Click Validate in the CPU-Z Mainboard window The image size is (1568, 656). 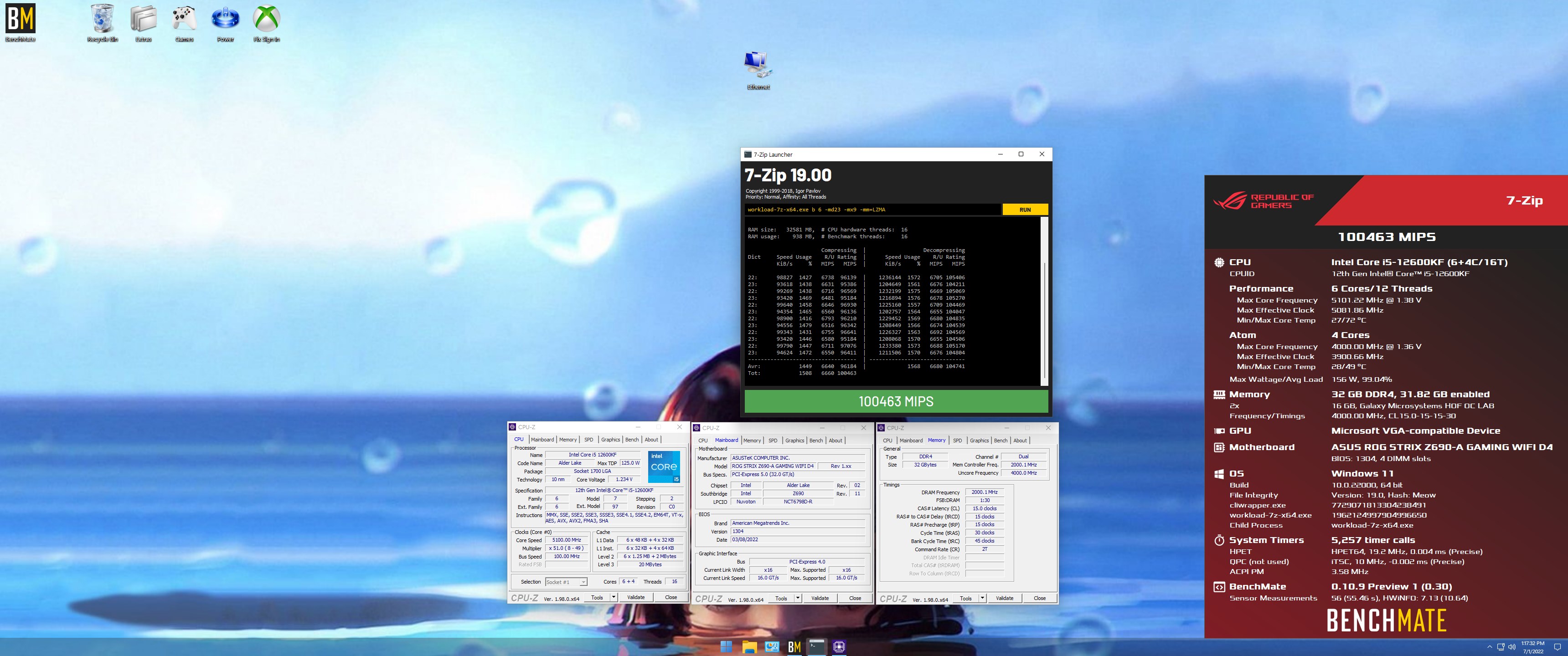820,598
